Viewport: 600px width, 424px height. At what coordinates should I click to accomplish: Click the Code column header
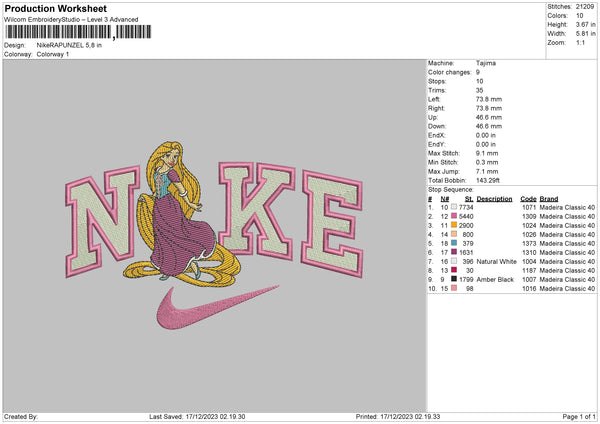click(528, 199)
